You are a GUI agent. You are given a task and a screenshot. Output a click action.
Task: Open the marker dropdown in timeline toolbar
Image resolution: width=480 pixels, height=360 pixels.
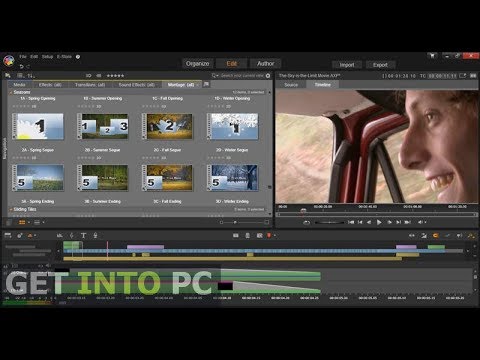click(275, 236)
